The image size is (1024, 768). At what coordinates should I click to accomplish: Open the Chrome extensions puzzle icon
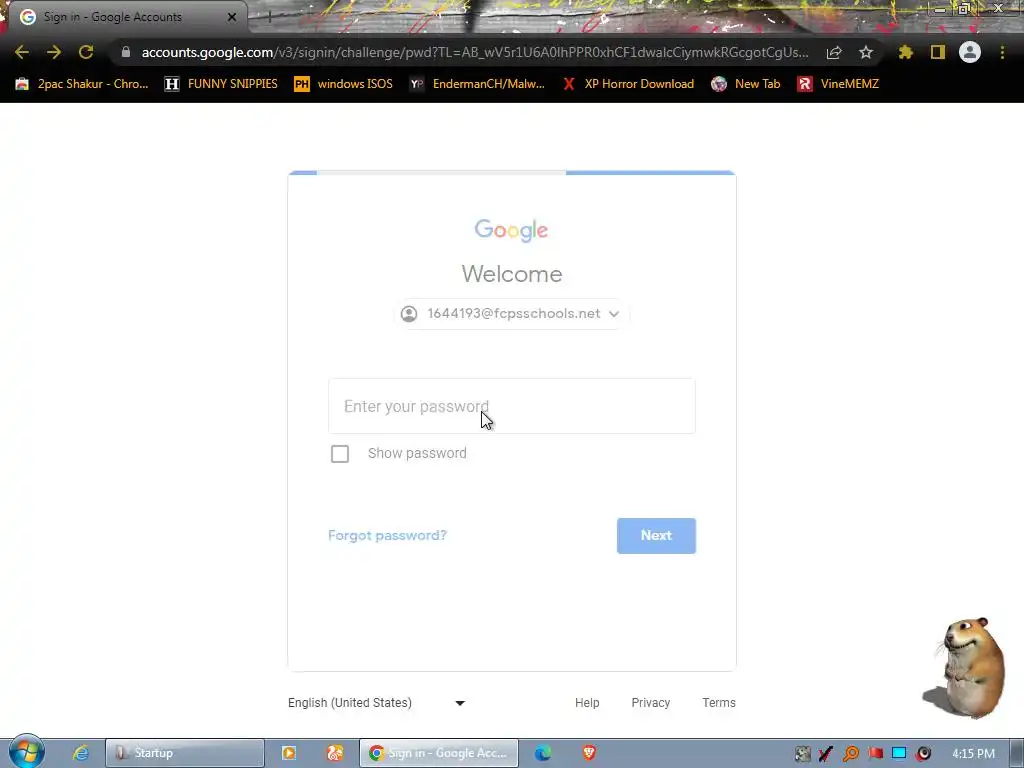[906, 52]
